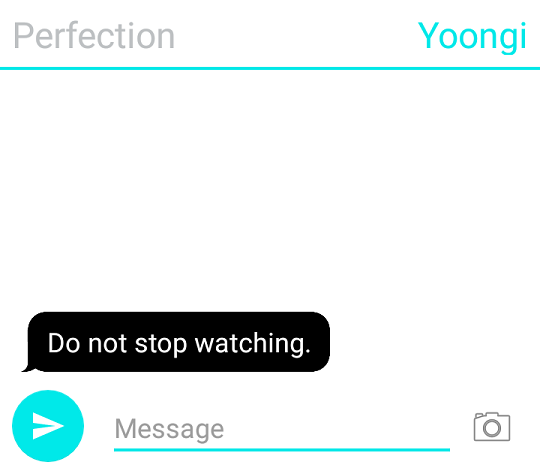The height and width of the screenshot is (471, 540).
Task: Click the 'Do not stop watching.' message
Action: click(x=179, y=344)
